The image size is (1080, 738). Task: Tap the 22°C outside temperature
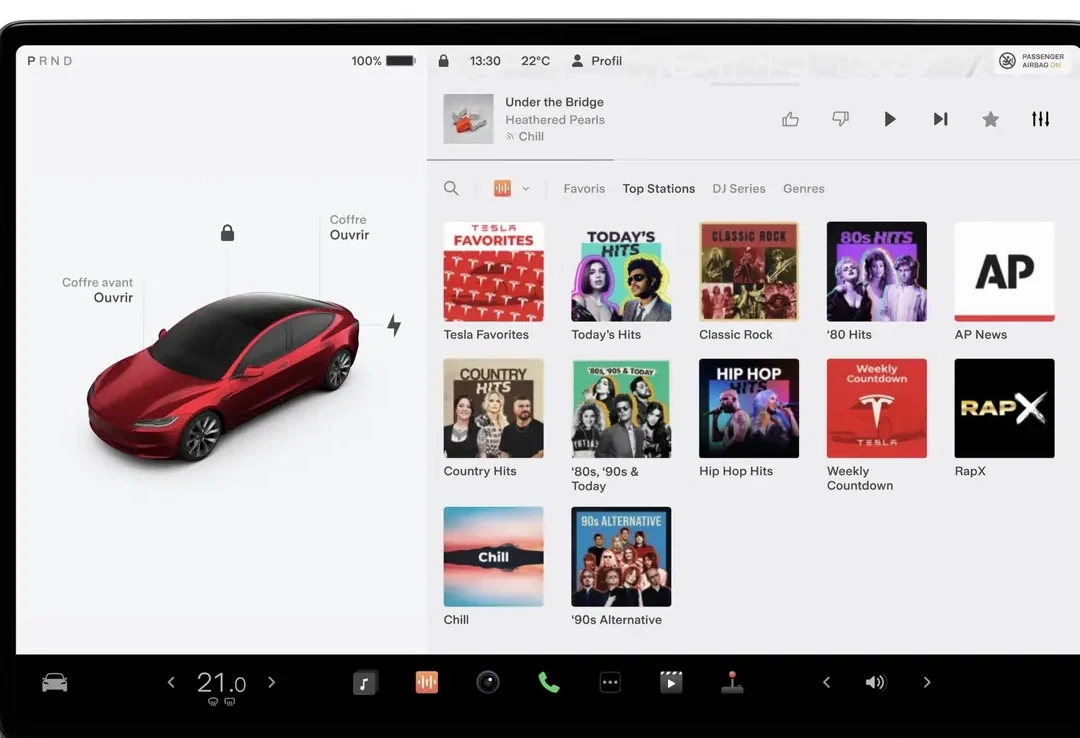click(535, 61)
